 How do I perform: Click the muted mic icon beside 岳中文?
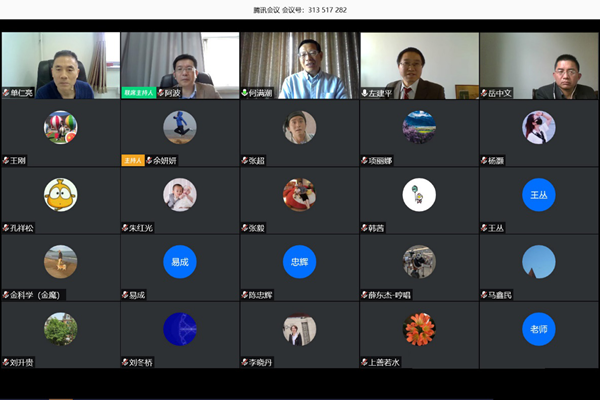486,93
